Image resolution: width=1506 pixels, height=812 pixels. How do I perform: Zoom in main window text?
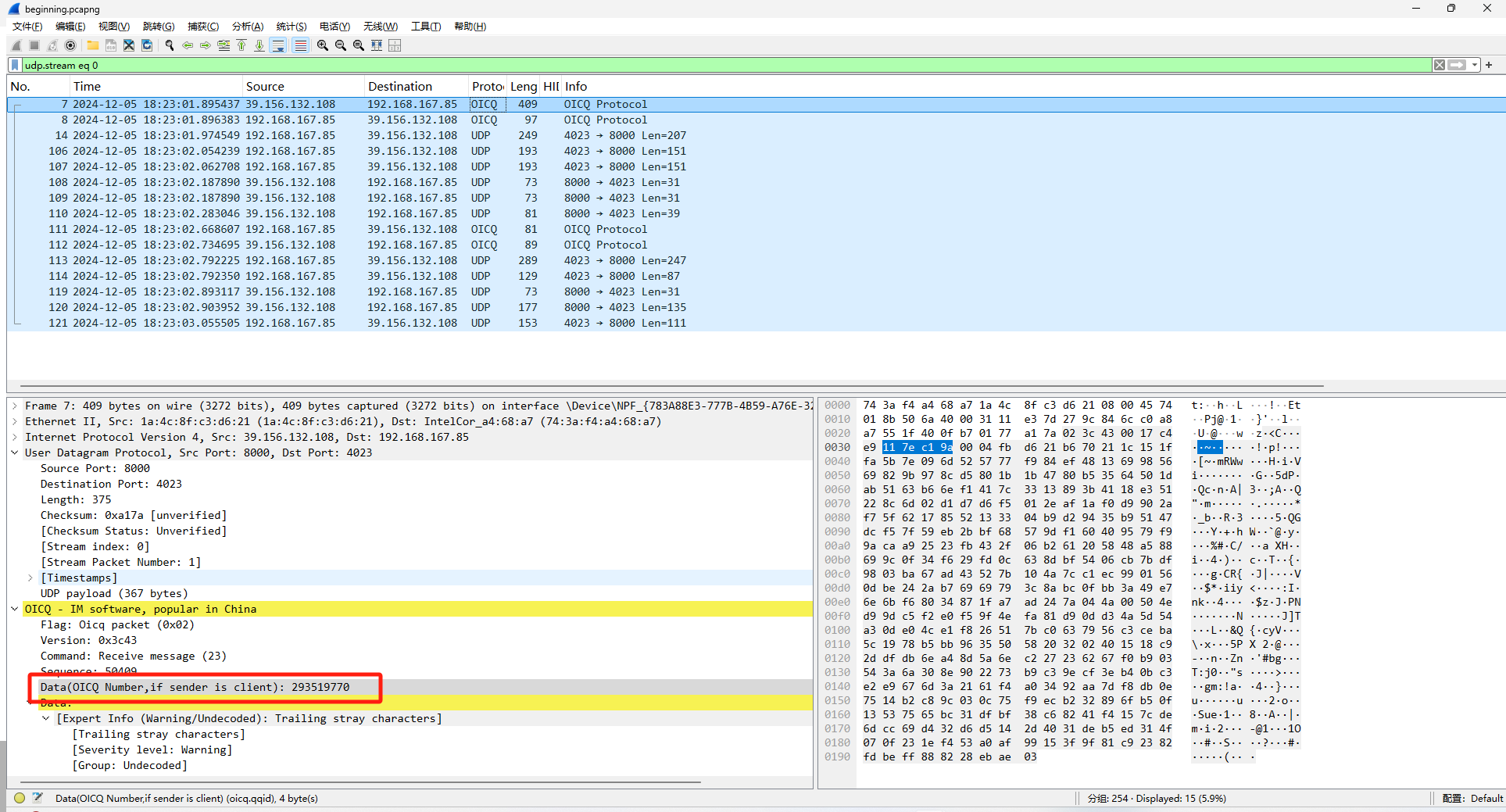click(x=323, y=45)
